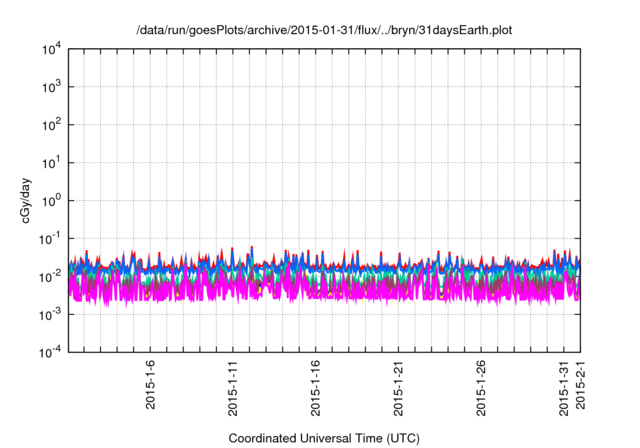This screenshot has width=640, height=448.
Task: Select the 2015-1-6 date label
Action: coord(151,384)
